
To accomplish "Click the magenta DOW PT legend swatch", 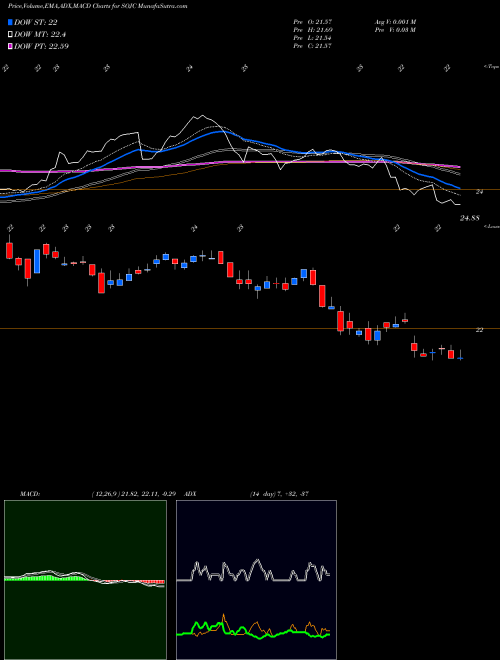I will click(x=11, y=46).
